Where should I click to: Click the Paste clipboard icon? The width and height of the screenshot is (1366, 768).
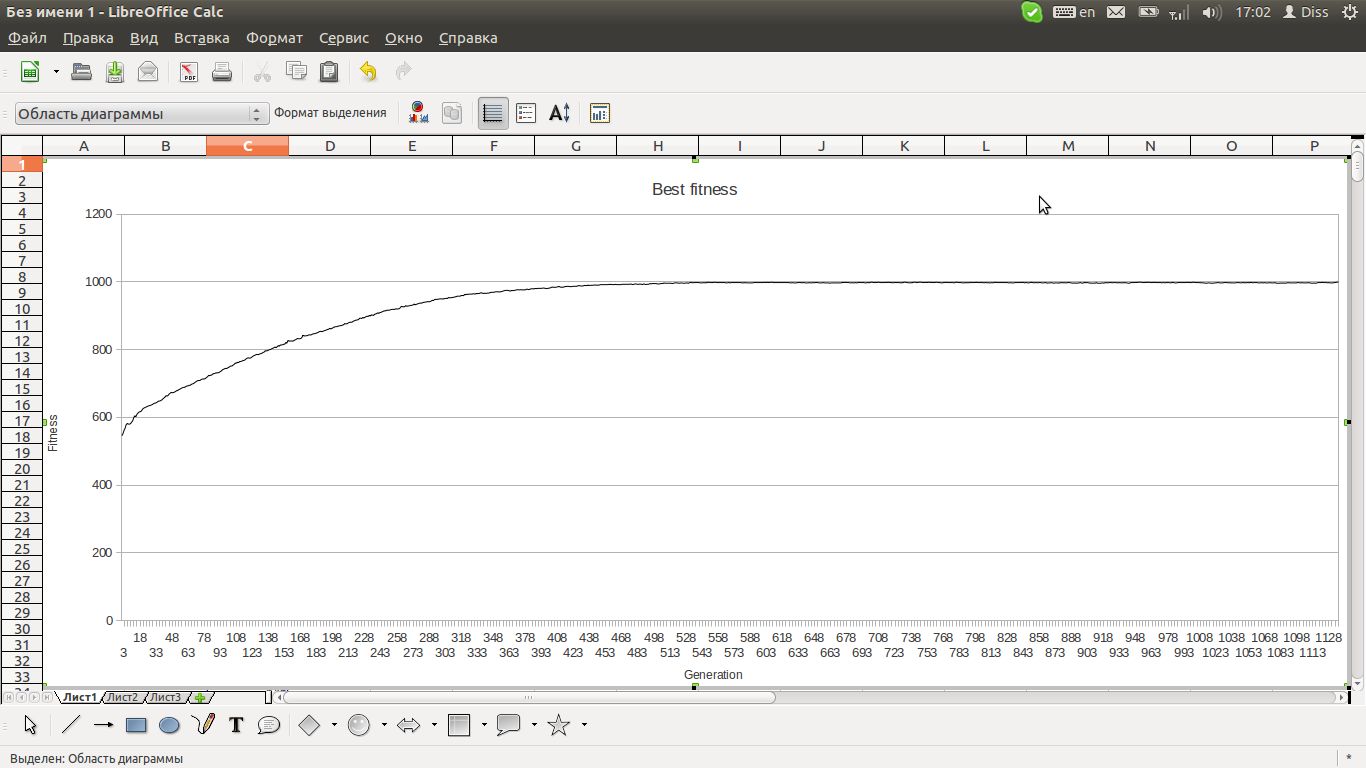pos(328,72)
